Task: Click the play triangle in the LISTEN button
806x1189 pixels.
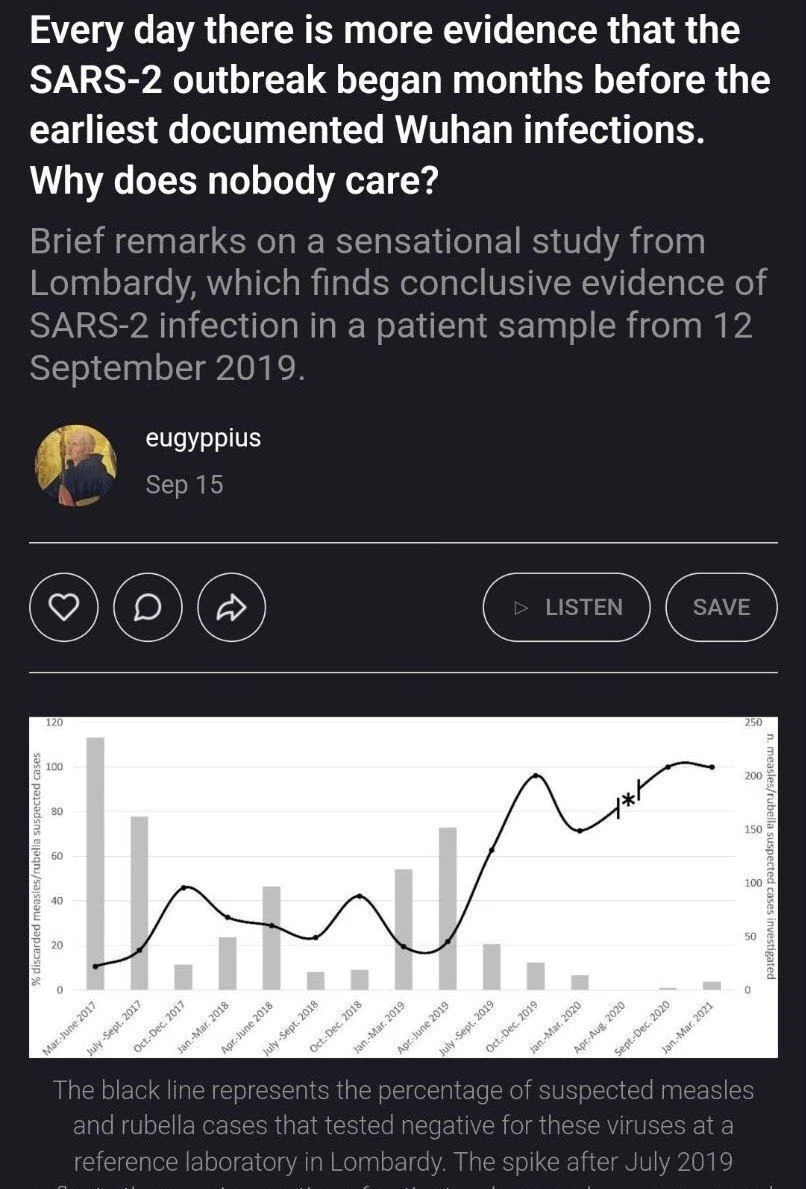Action: coord(520,607)
